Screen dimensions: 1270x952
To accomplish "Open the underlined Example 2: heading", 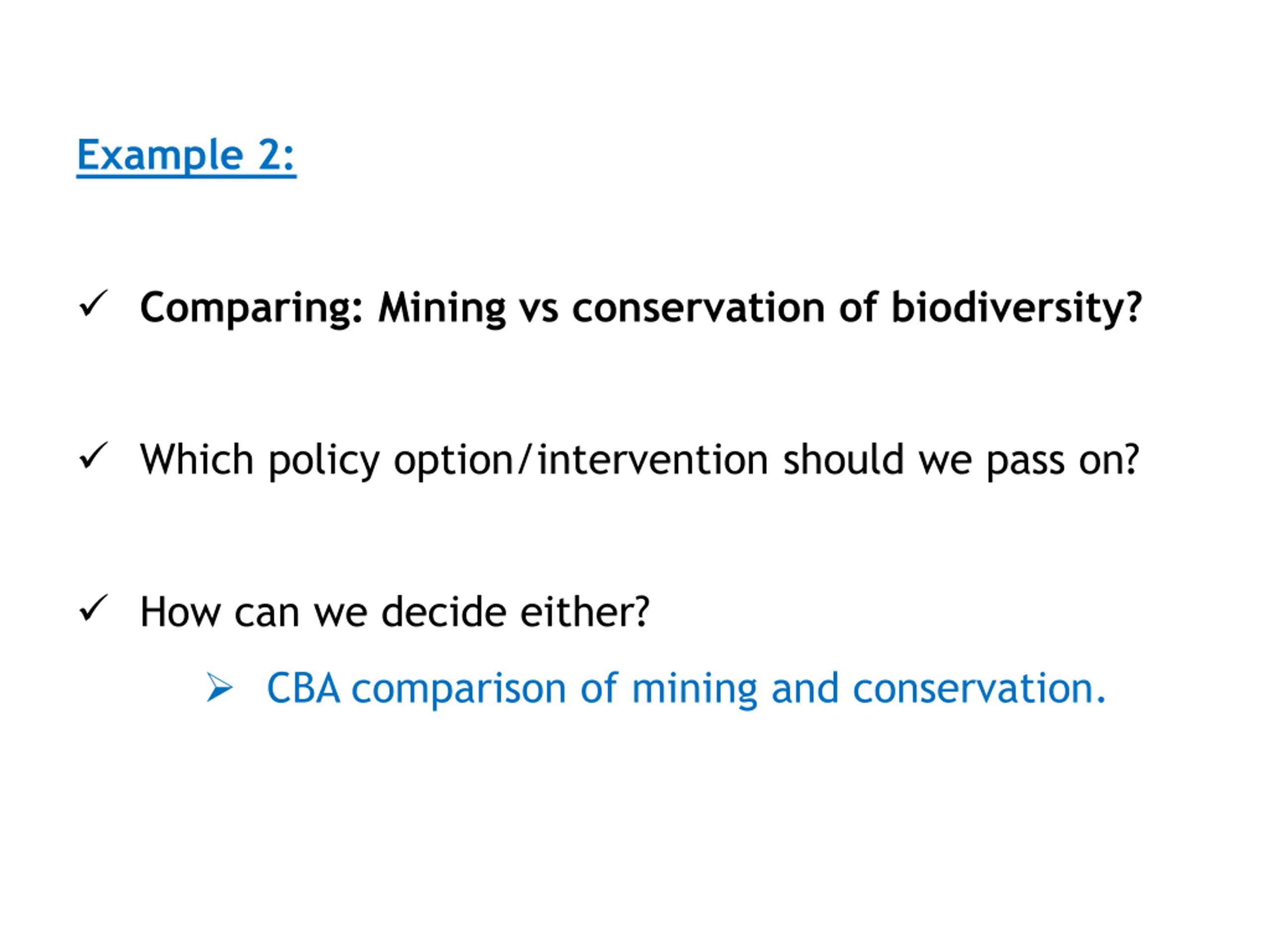I will tap(186, 156).
